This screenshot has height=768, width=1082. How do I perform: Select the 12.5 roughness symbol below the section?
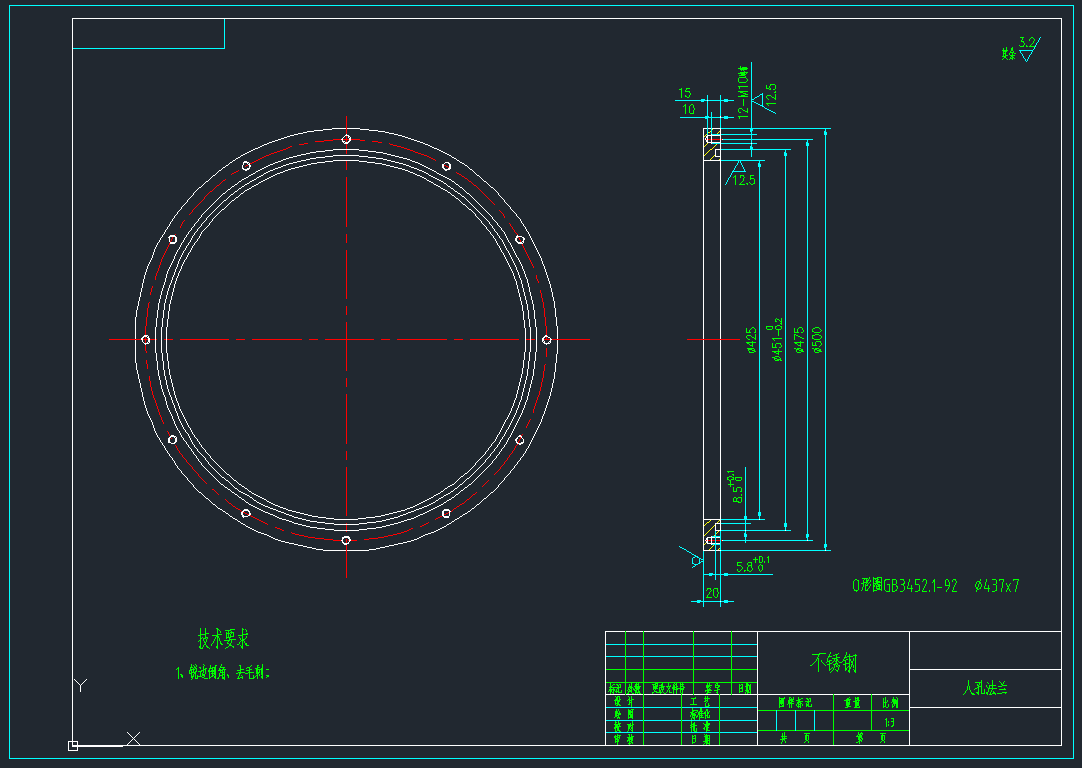(x=741, y=174)
